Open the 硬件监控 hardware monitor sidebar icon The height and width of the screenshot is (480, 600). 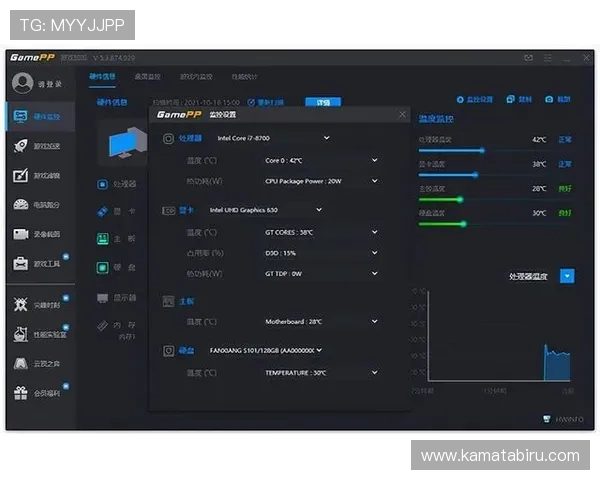[x=21, y=117]
